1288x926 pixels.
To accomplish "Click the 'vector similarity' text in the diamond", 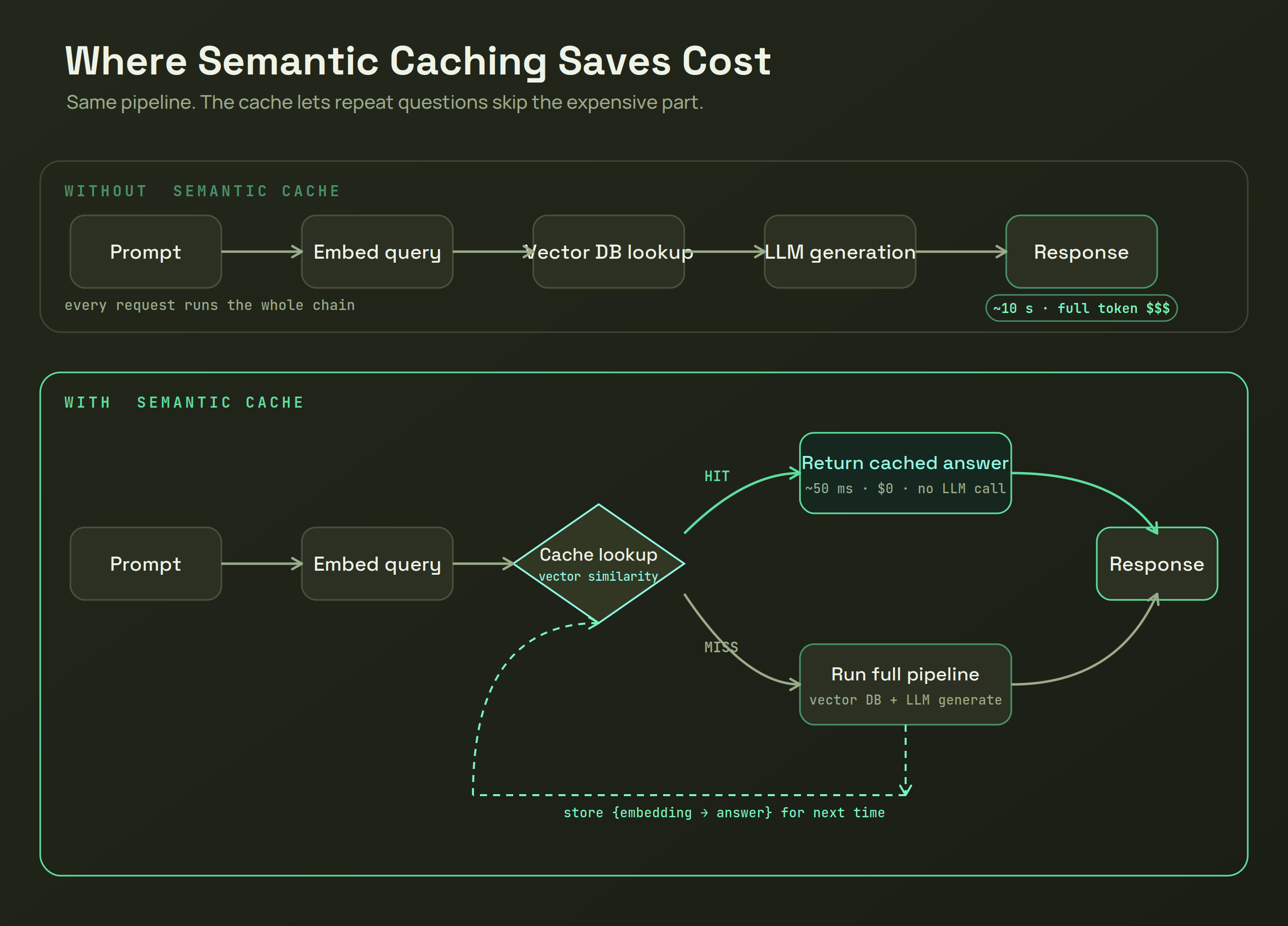I will pyautogui.click(x=599, y=577).
